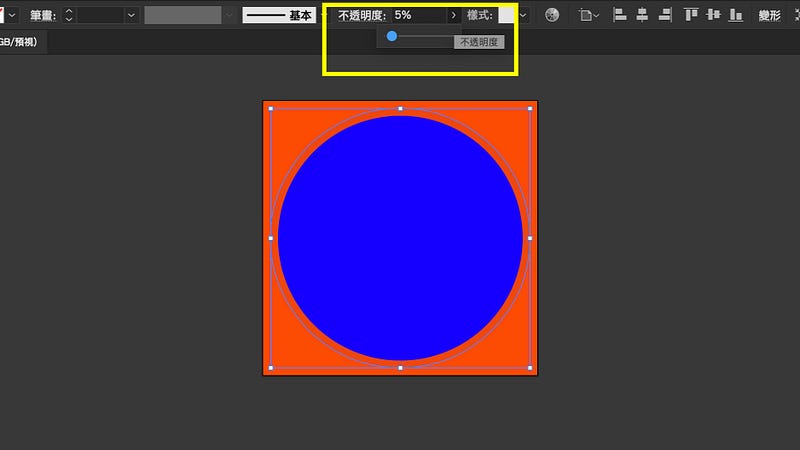Align objects to vertical top

691,15
